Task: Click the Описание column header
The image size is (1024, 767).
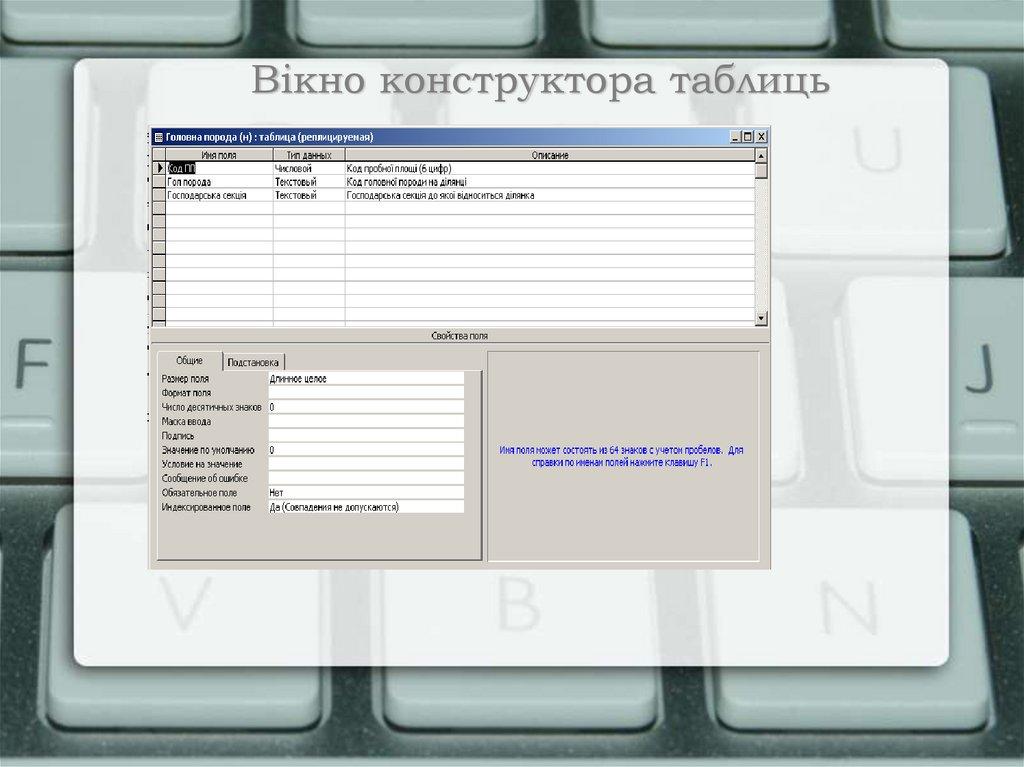Action: (x=549, y=155)
